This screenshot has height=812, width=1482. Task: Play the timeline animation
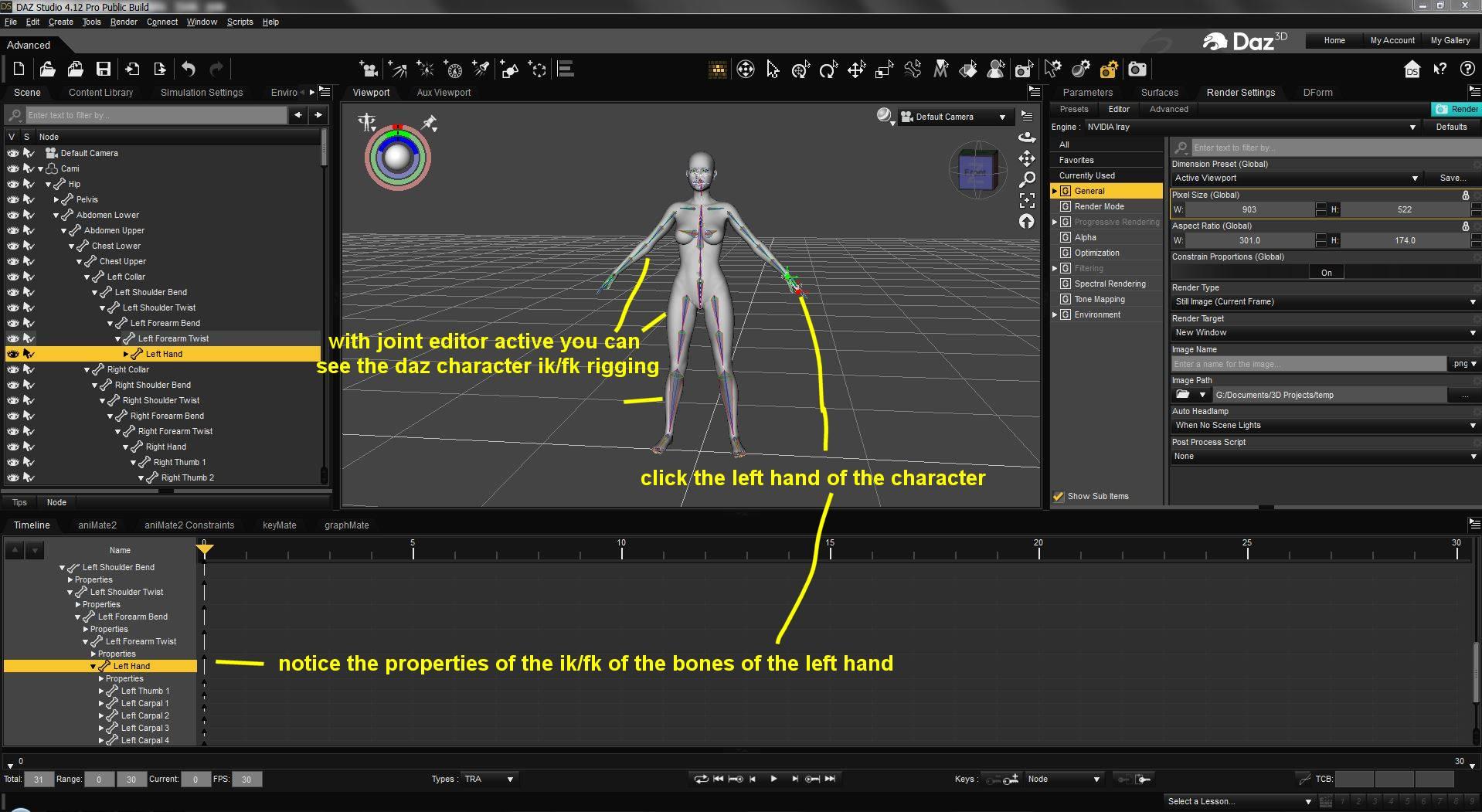tap(773, 779)
